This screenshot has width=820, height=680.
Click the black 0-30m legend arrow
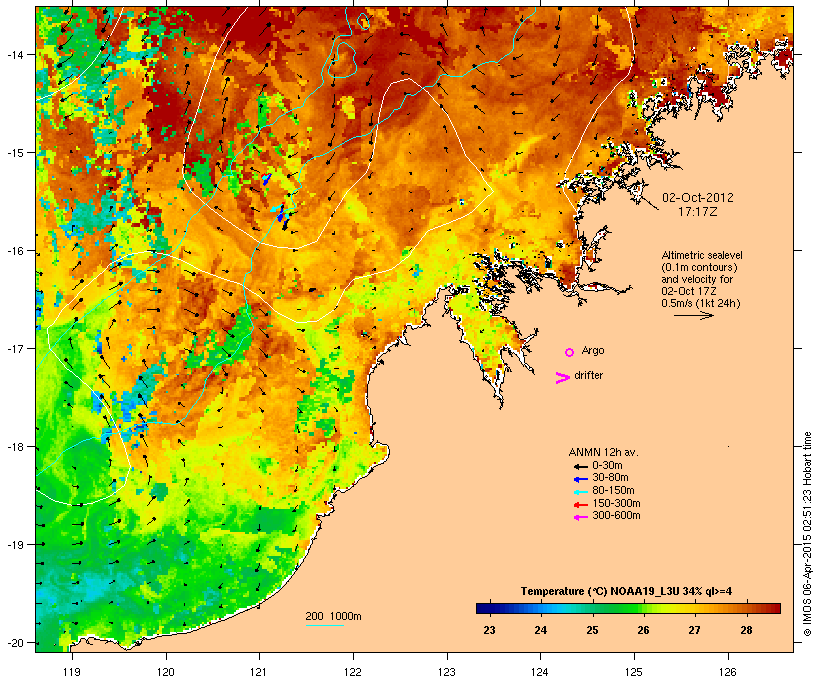click(x=580, y=467)
